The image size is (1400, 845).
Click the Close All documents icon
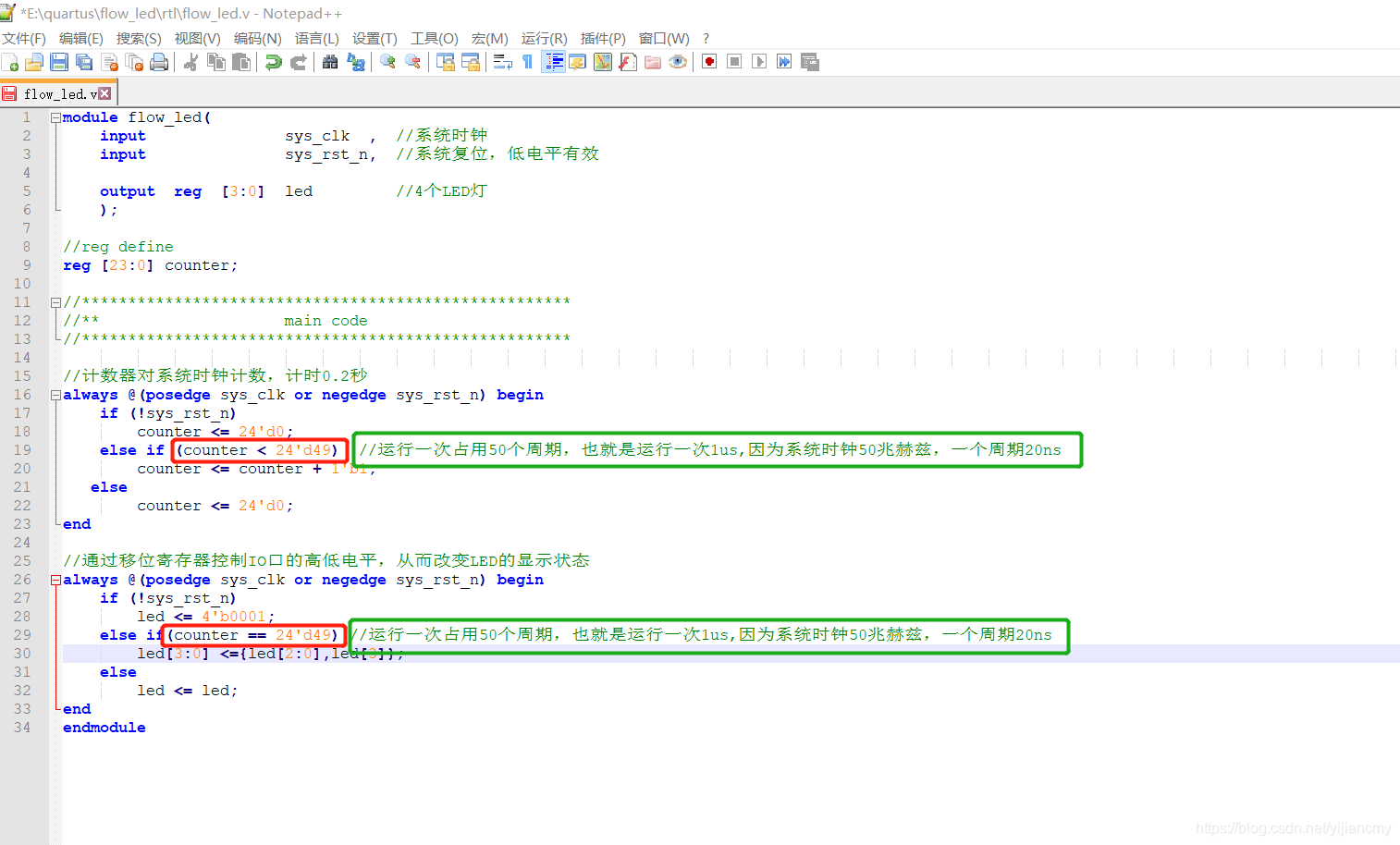coord(134,62)
